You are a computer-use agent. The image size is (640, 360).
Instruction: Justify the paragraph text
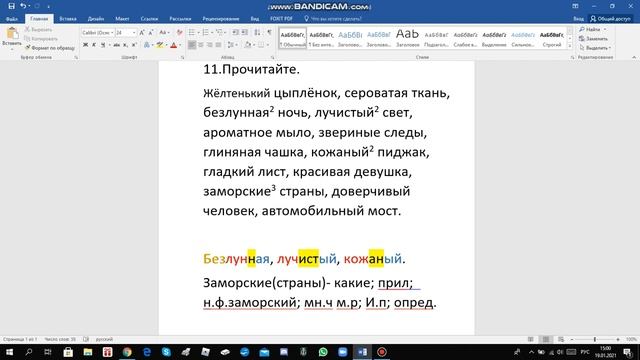pos(218,45)
